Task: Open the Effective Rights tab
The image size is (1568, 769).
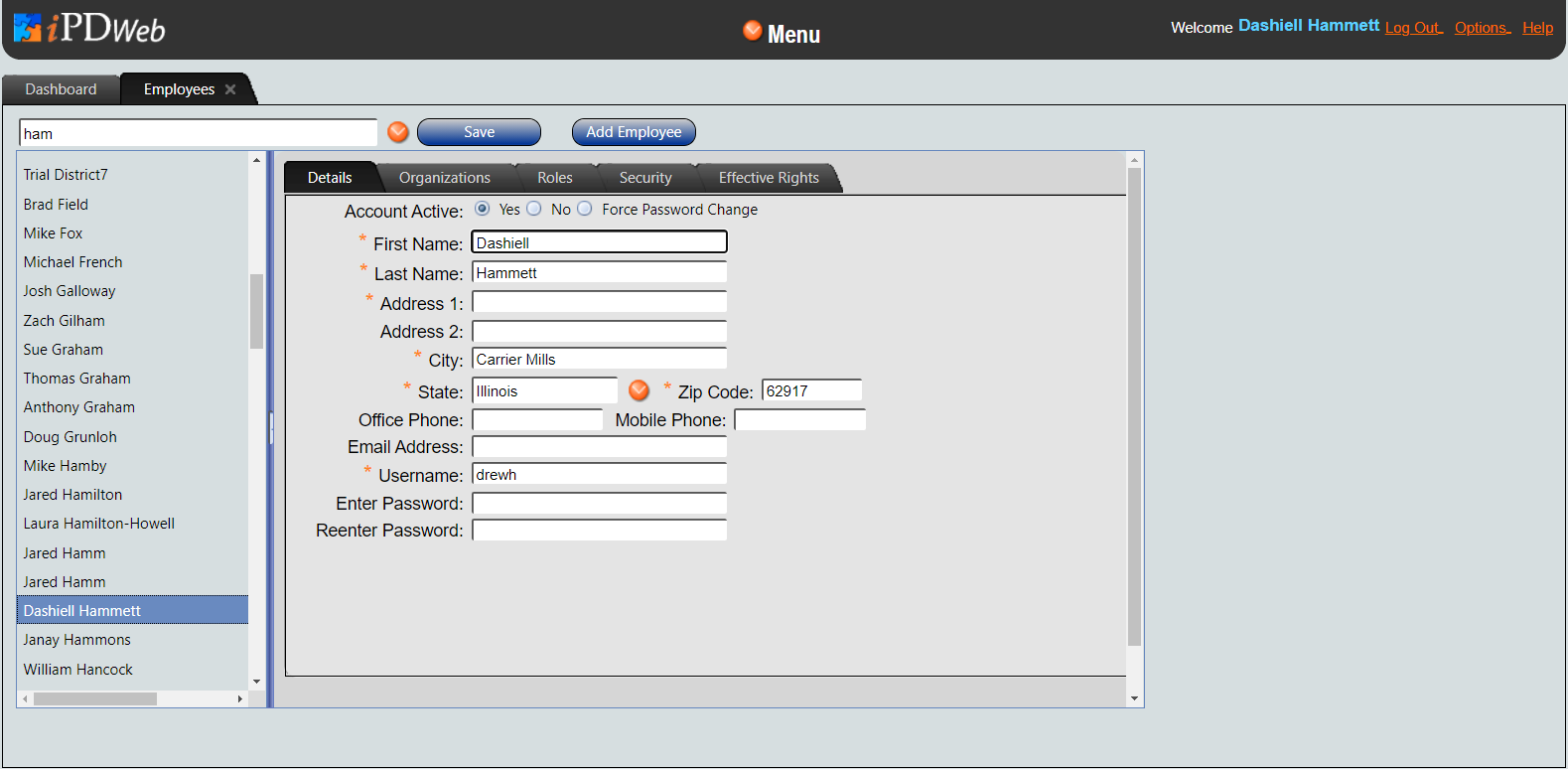Action: coord(769,178)
